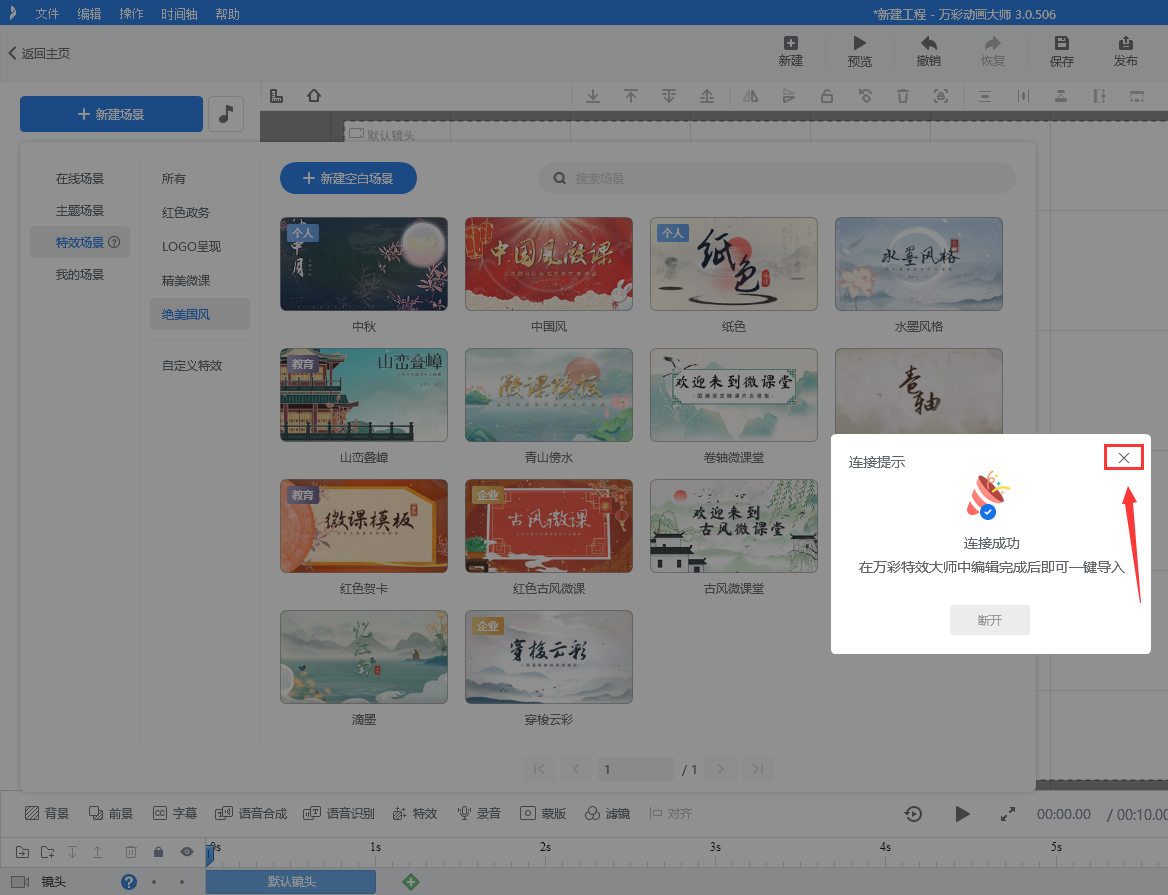Preview the project with 预览
The image size is (1168, 895).
(860, 51)
